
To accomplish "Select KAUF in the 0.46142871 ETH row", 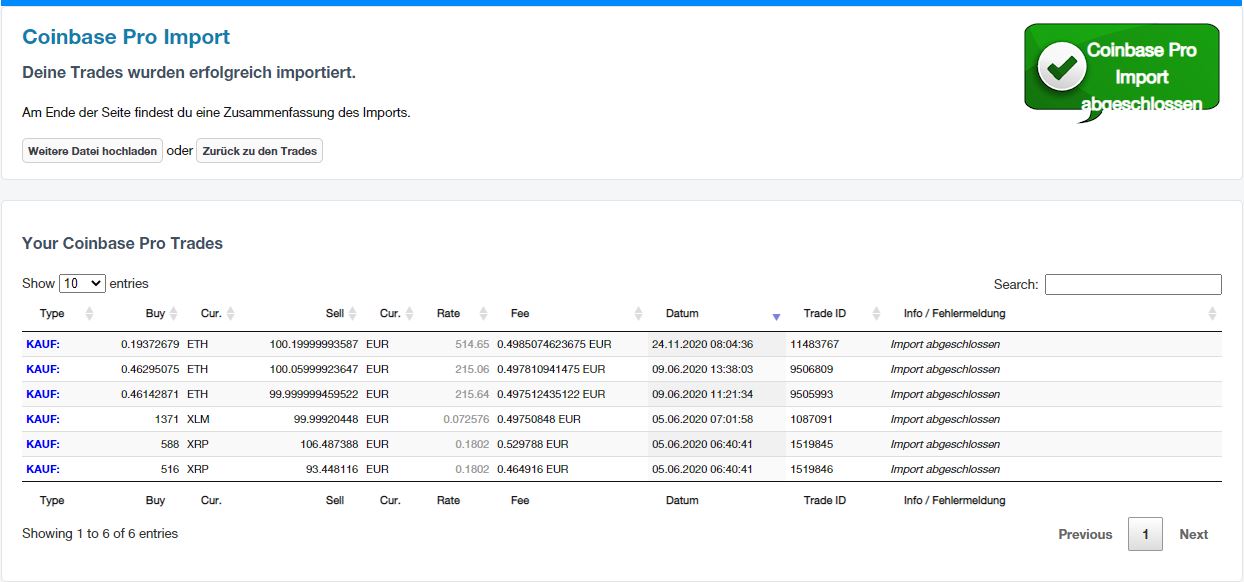I will click(43, 394).
